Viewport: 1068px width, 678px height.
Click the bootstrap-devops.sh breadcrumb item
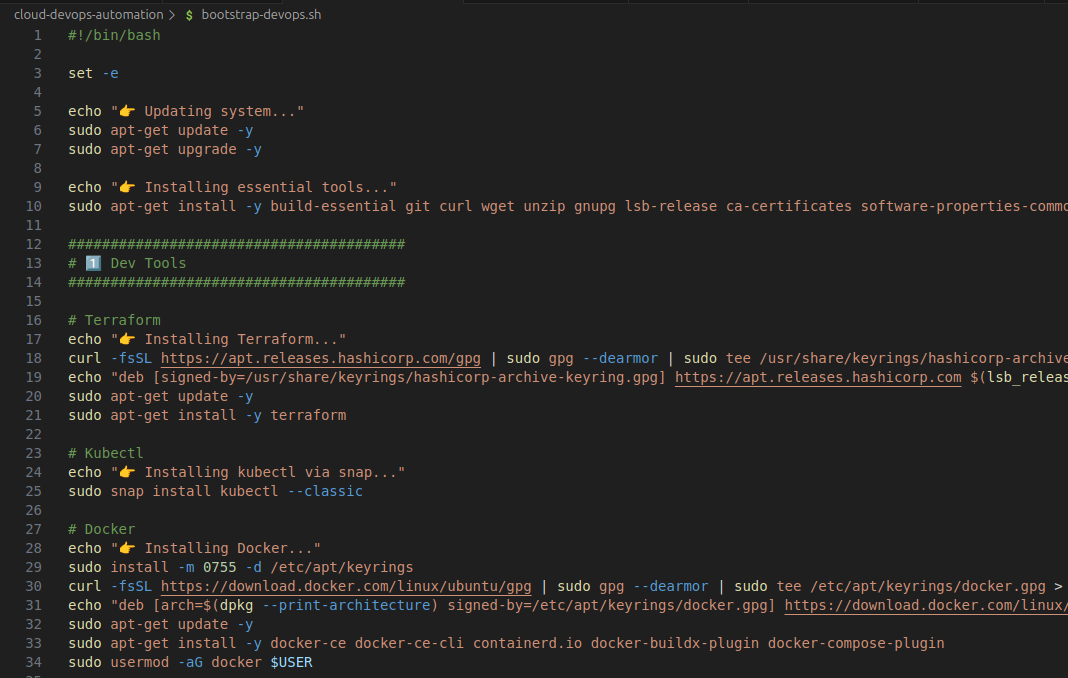point(261,14)
